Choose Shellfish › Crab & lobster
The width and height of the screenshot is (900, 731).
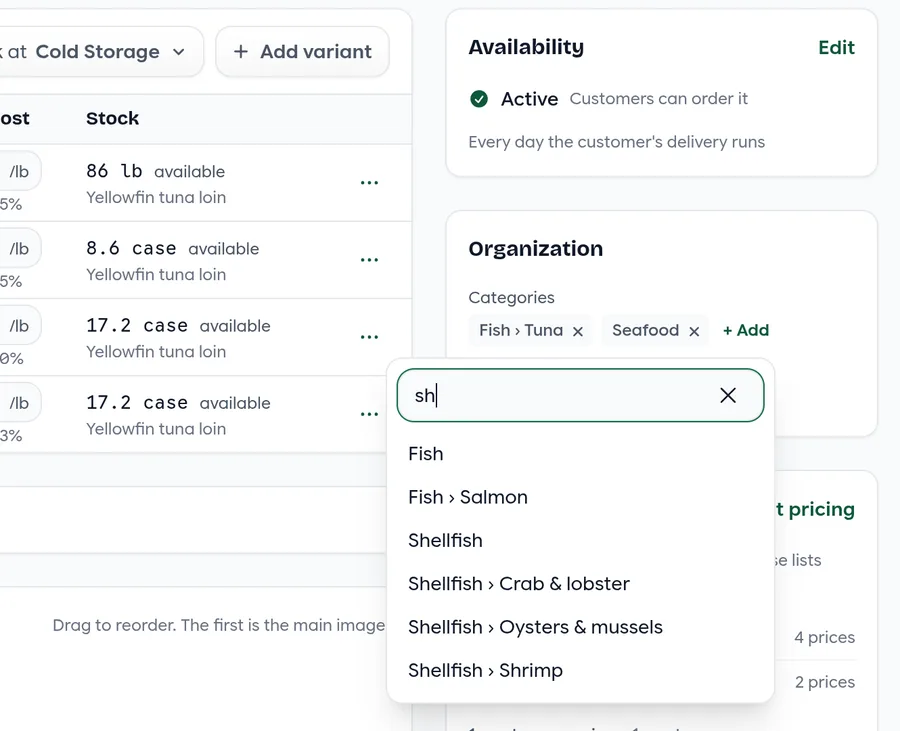(x=580, y=584)
